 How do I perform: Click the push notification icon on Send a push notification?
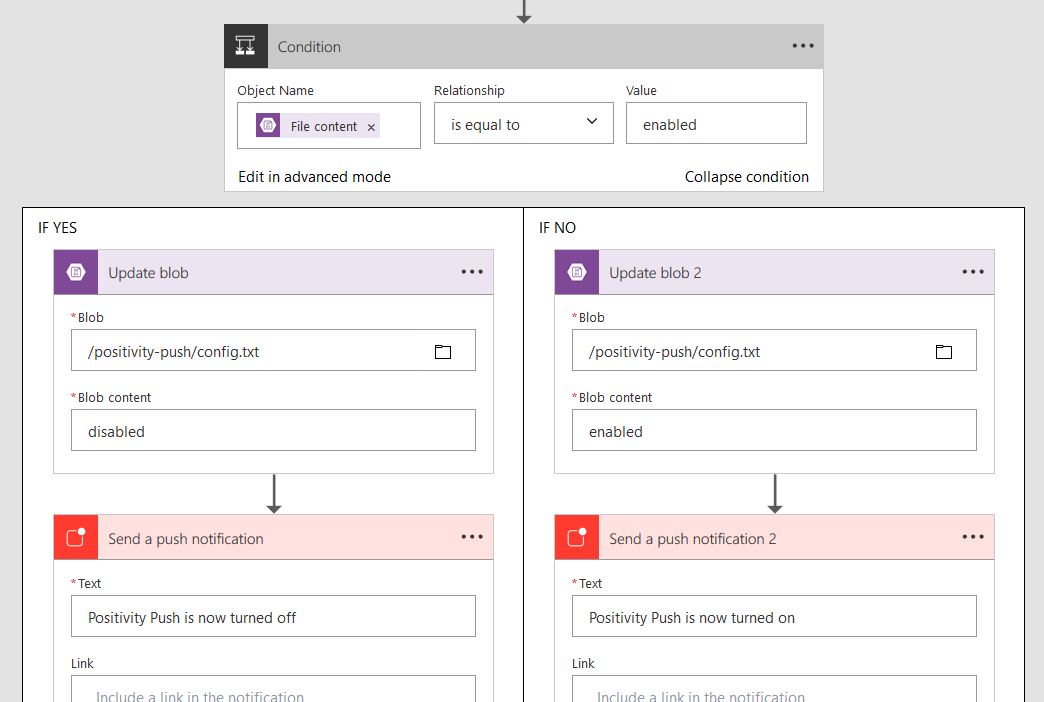point(75,537)
